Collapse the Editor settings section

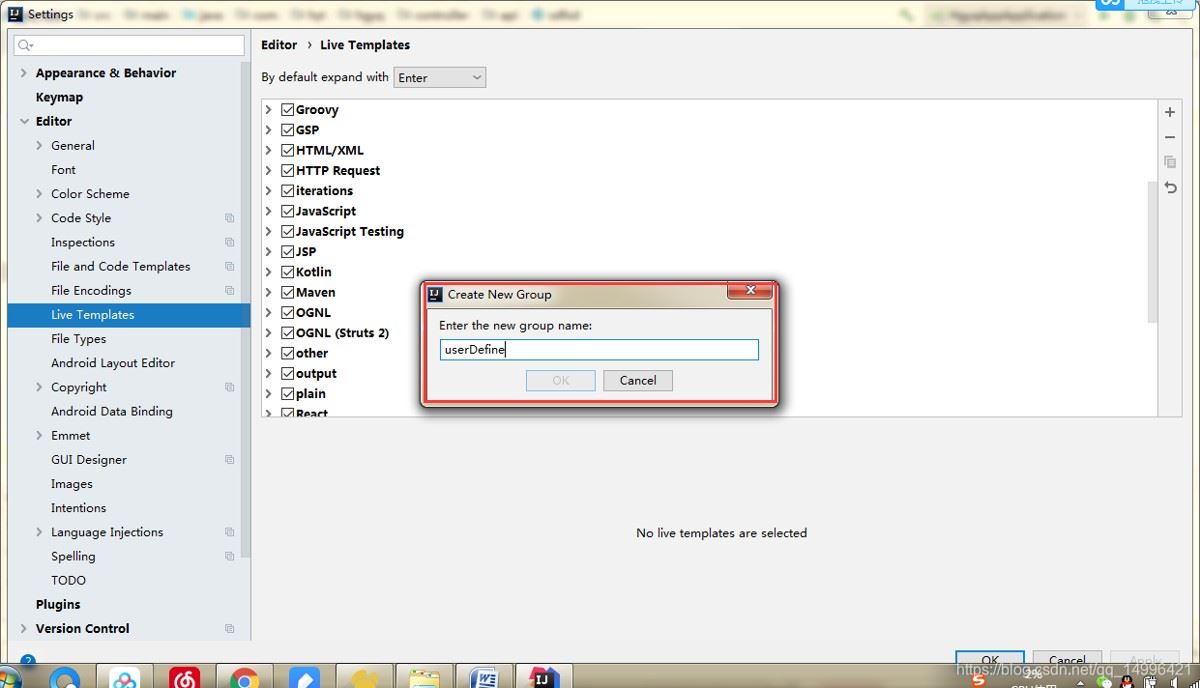[x=24, y=121]
